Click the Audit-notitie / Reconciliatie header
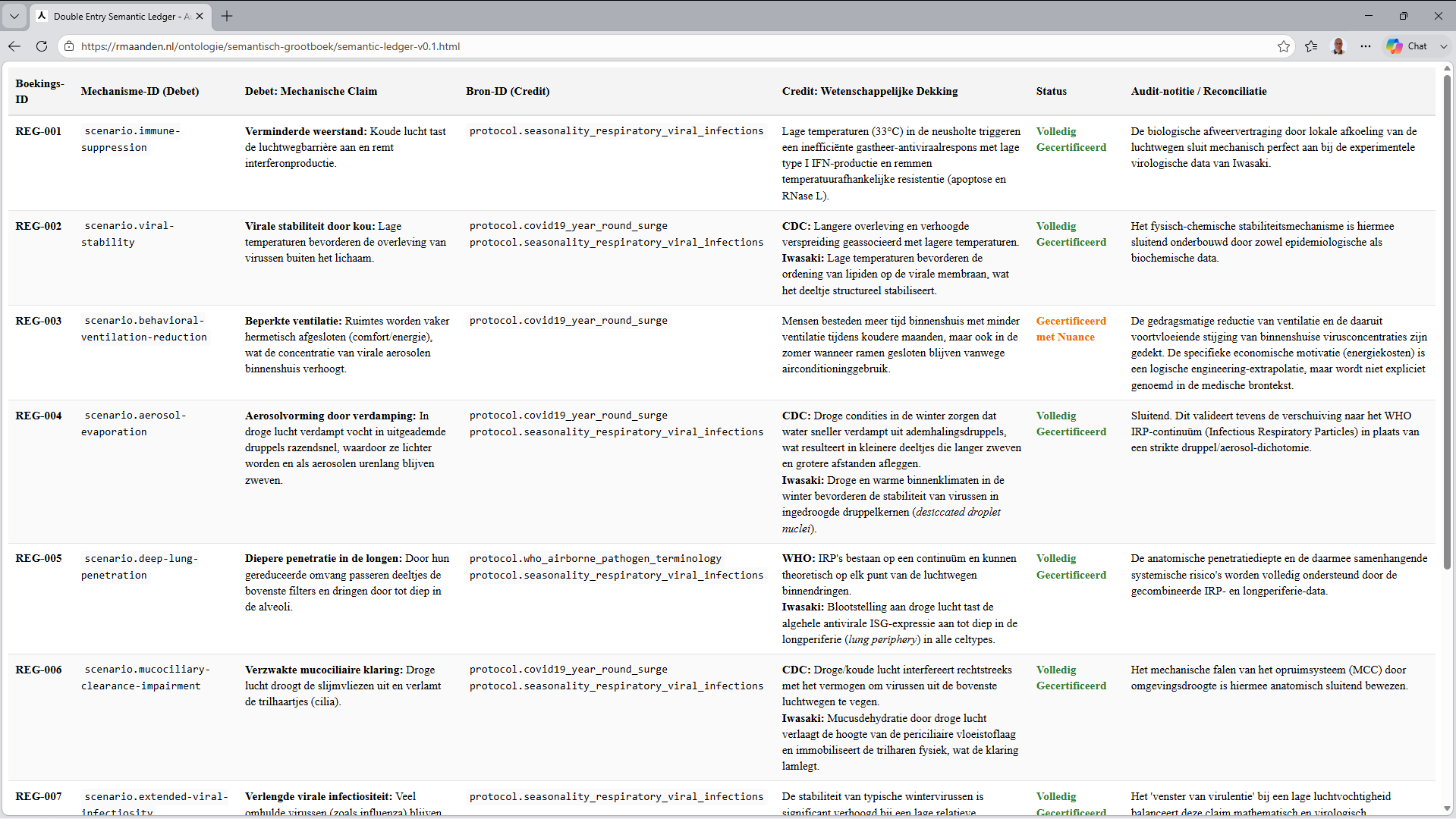The image size is (1456, 819). [x=1199, y=91]
